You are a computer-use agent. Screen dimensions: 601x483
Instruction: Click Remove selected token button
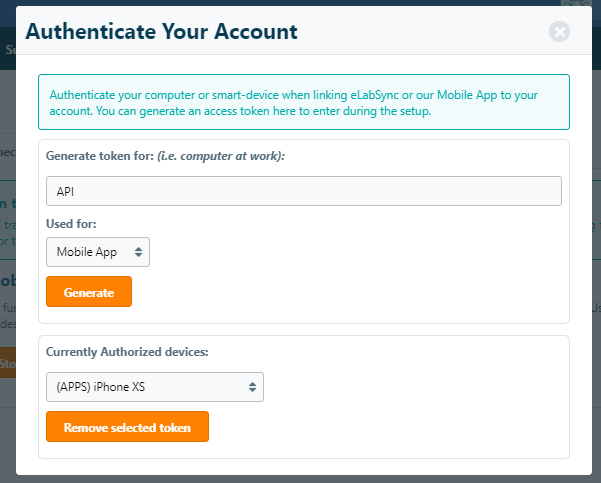click(x=127, y=427)
